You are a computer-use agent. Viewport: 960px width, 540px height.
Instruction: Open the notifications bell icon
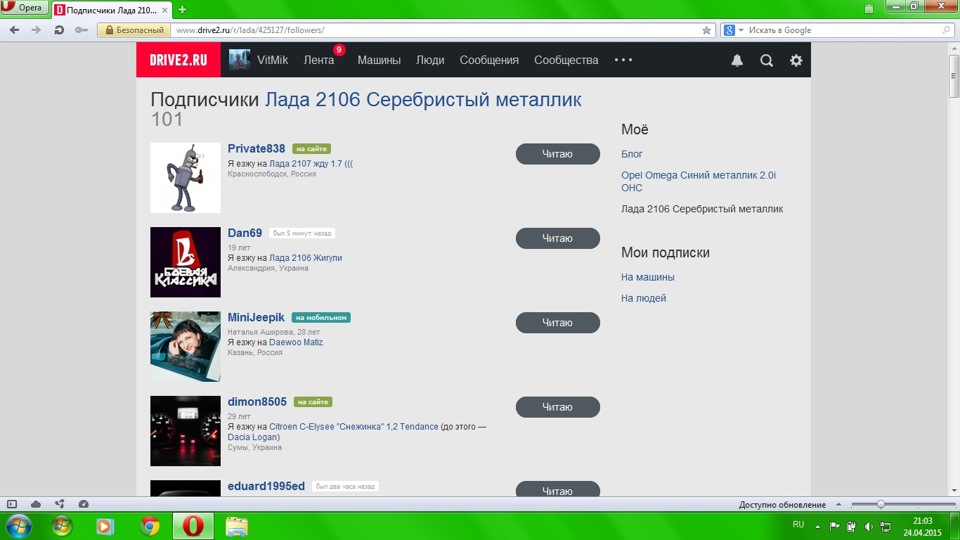(737, 60)
